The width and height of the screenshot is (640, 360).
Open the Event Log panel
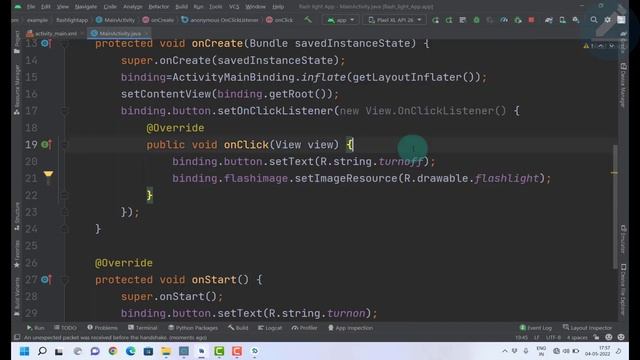536,328
